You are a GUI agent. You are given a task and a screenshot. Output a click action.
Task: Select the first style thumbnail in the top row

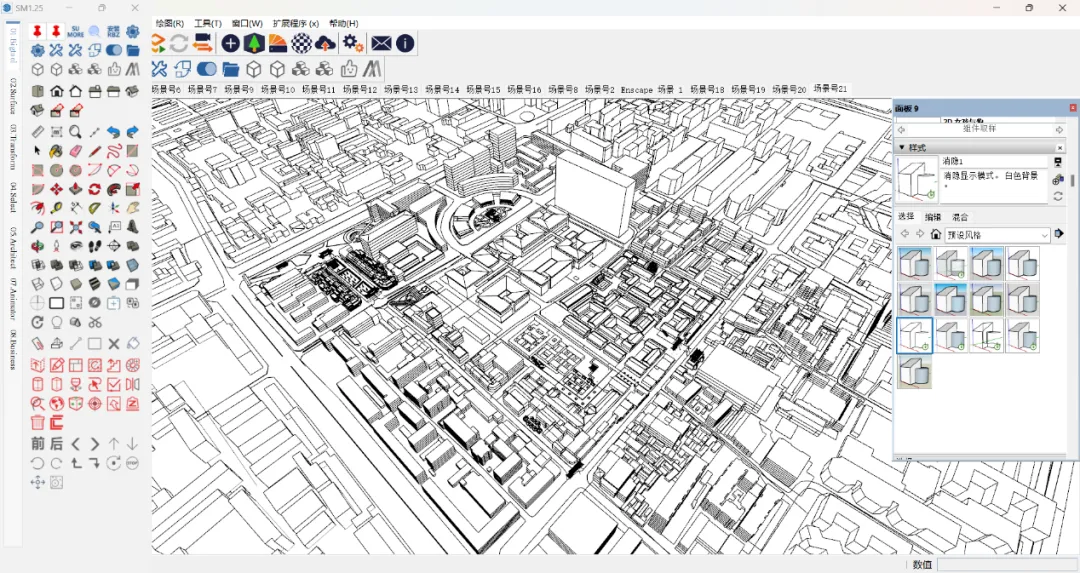tap(915, 264)
